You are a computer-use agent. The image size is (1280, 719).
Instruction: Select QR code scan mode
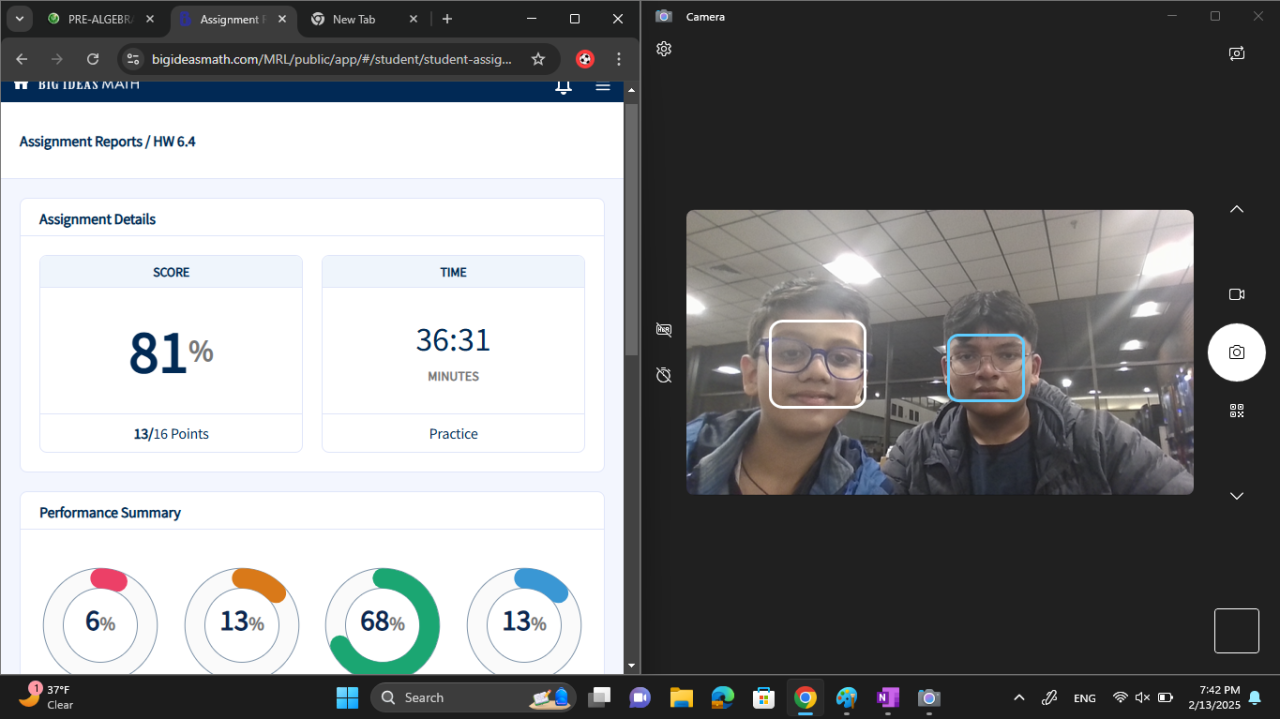click(1237, 411)
